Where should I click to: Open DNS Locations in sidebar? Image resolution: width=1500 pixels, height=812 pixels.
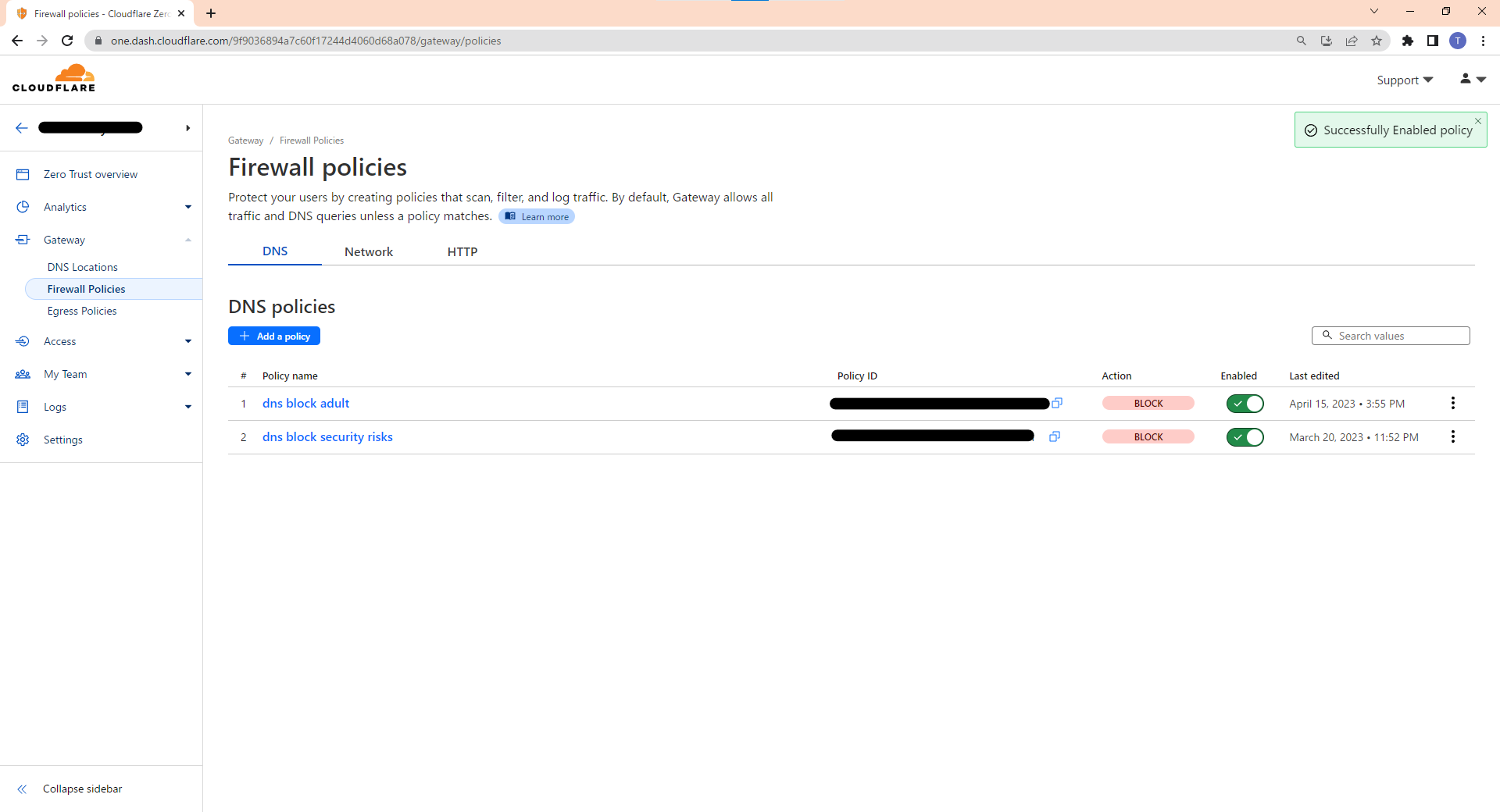tap(82, 267)
